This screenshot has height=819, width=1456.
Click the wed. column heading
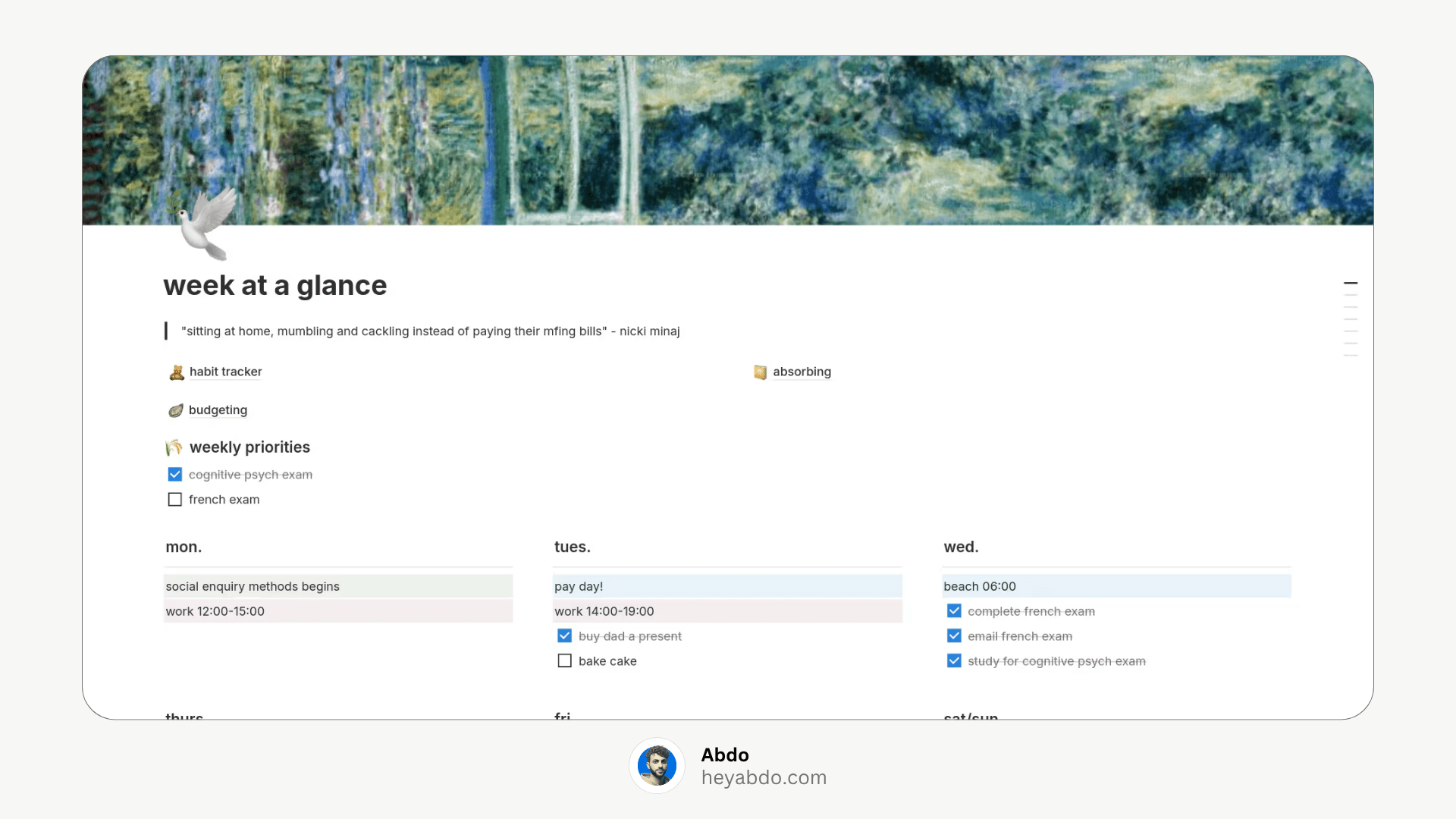tap(961, 548)
